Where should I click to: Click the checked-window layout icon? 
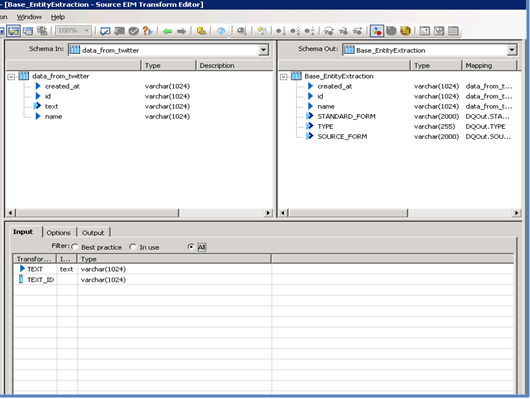439,31
